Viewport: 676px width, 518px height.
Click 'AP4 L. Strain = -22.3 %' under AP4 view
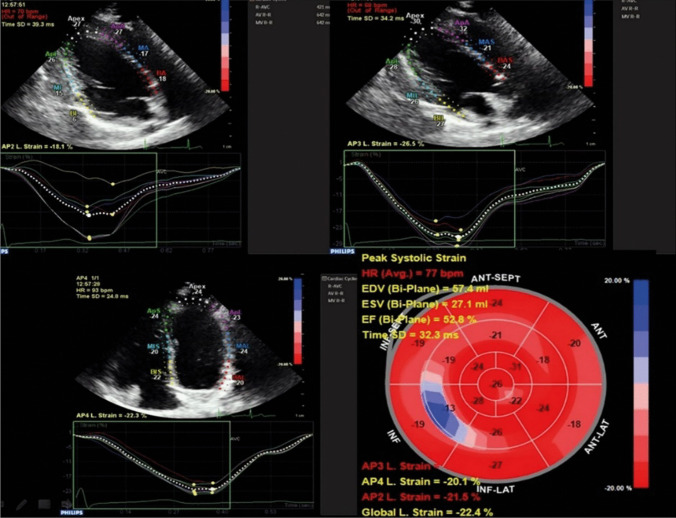[x=111, y=415]
